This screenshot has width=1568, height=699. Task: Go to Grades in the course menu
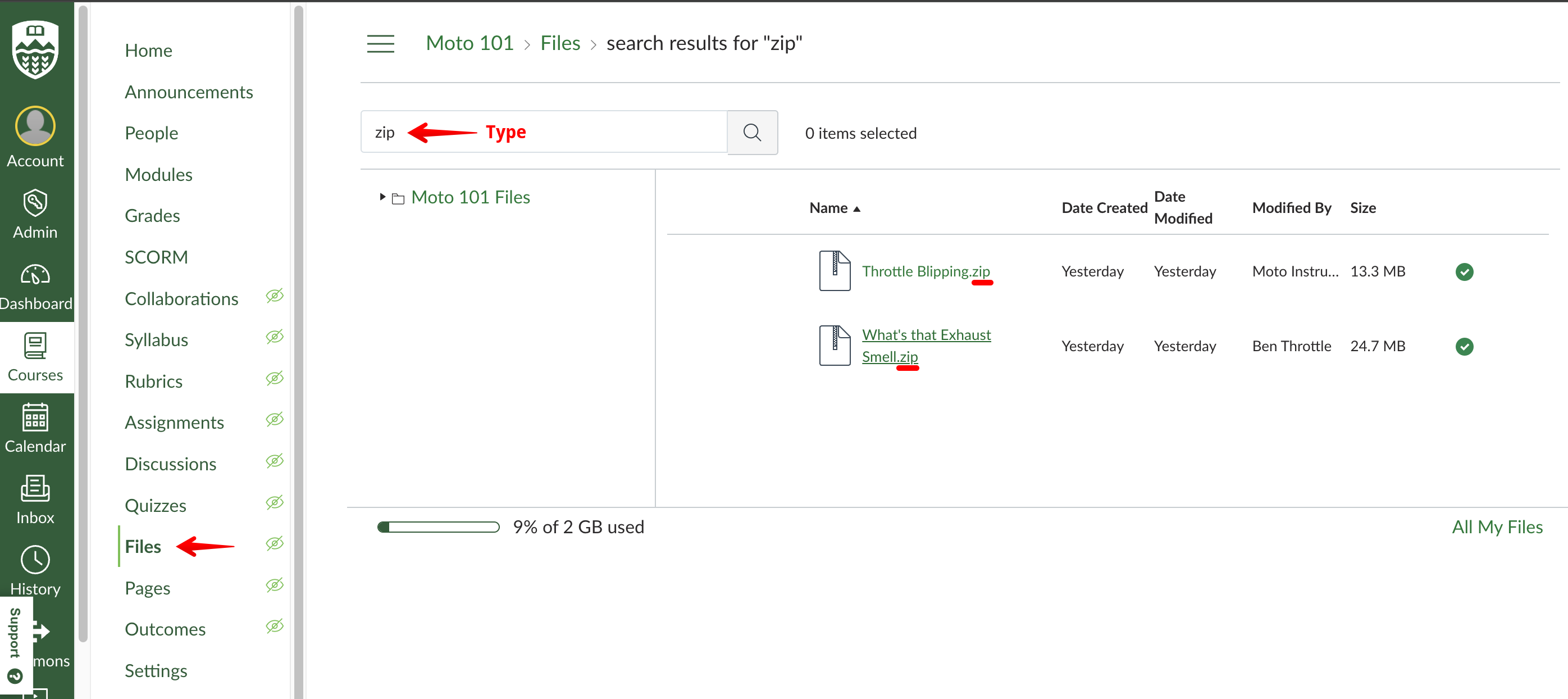[152, 216]
